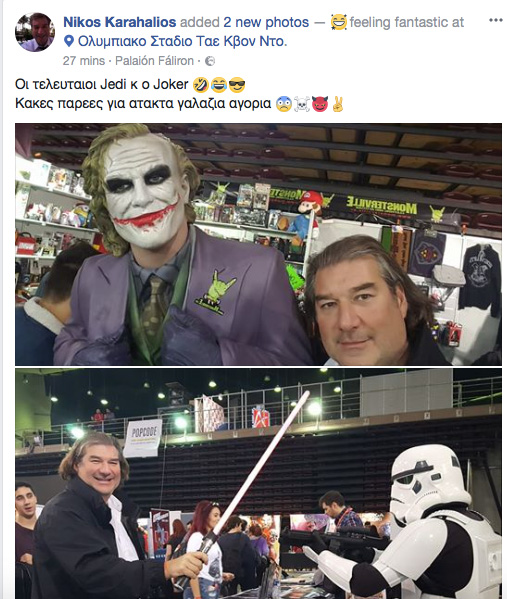Click the tears of joy emoji
The image size is (507, 599).
coord(219,84)
